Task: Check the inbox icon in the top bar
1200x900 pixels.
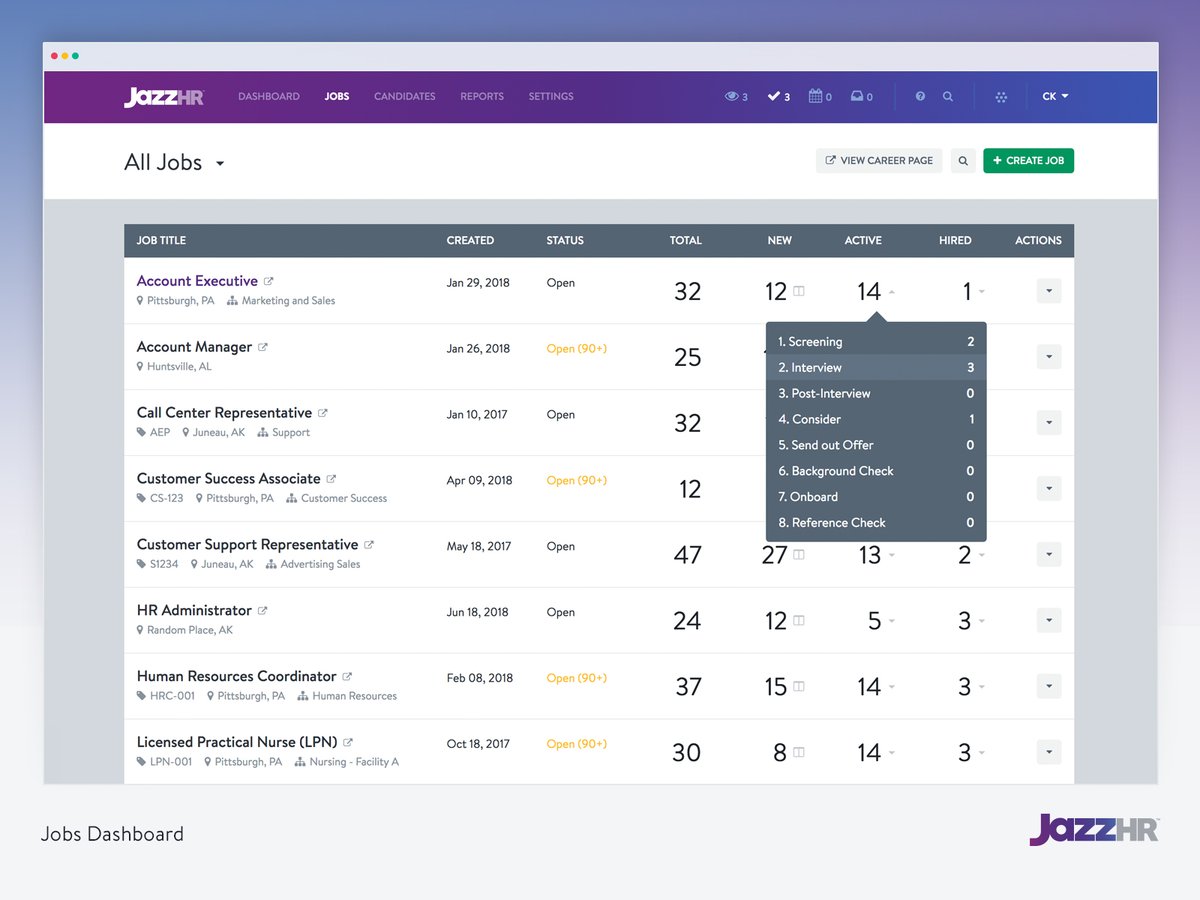Action: [x=859, y=96]
